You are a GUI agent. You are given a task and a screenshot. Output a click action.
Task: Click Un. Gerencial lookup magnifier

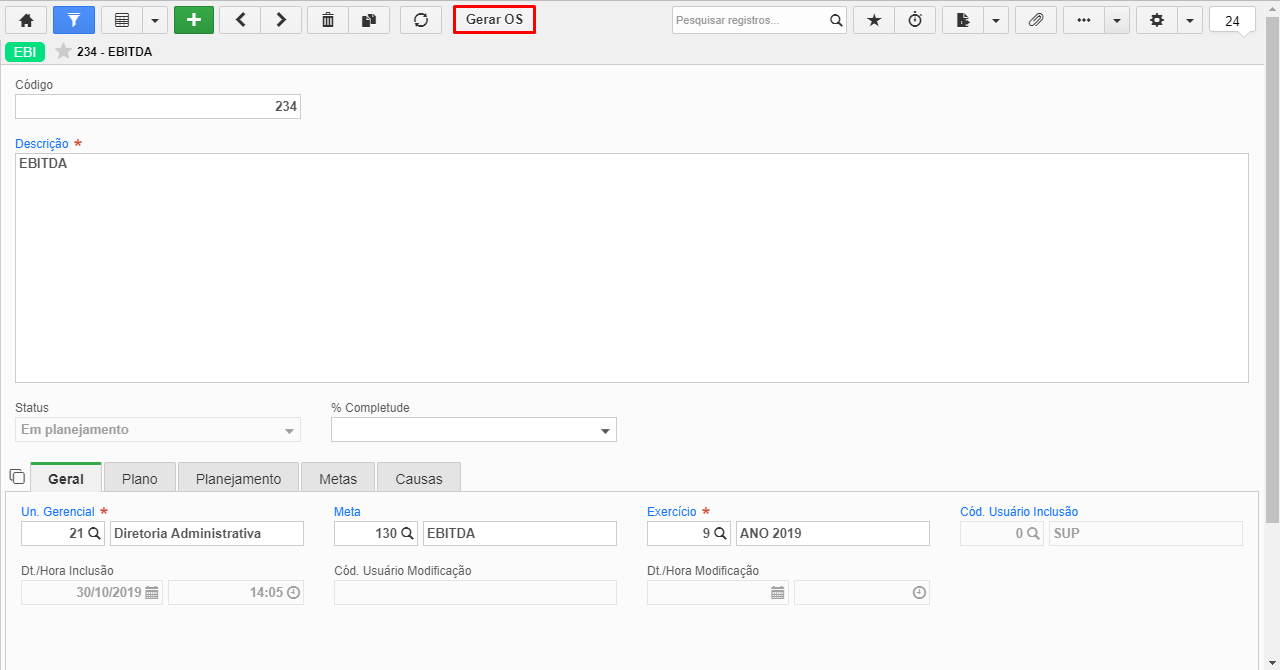tap(95, 534)
